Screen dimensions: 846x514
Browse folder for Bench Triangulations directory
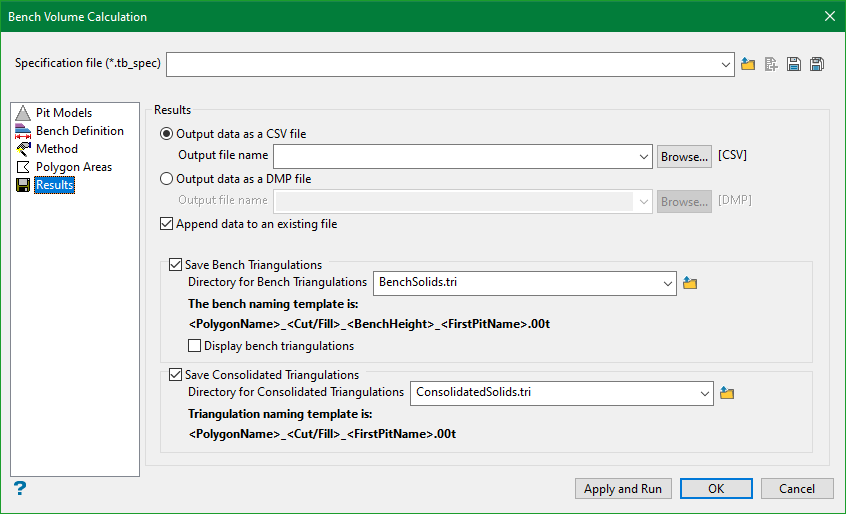690,283
